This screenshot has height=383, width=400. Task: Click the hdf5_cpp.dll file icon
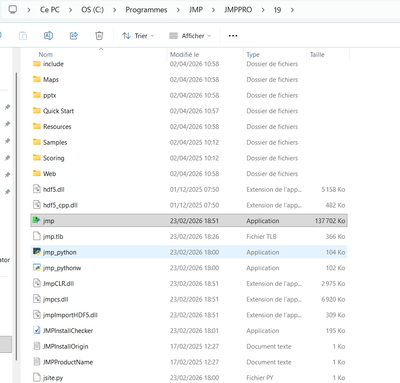point(37,205)
